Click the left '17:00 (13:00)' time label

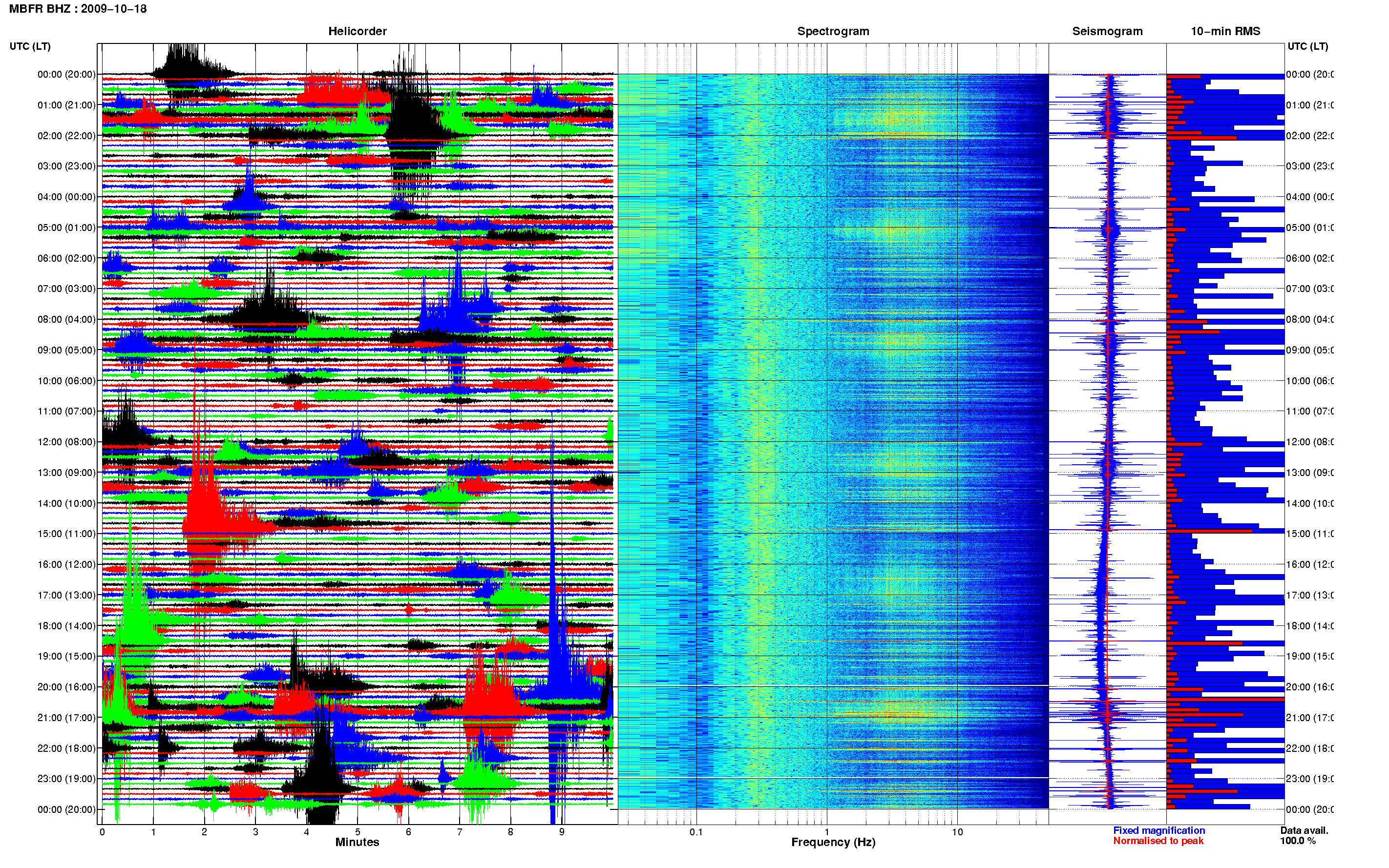click(66, 595)
